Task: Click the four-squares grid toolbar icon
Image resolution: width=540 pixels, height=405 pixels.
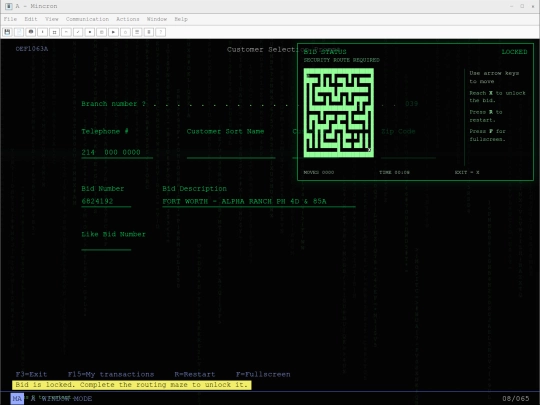Action: click(54, 32)
